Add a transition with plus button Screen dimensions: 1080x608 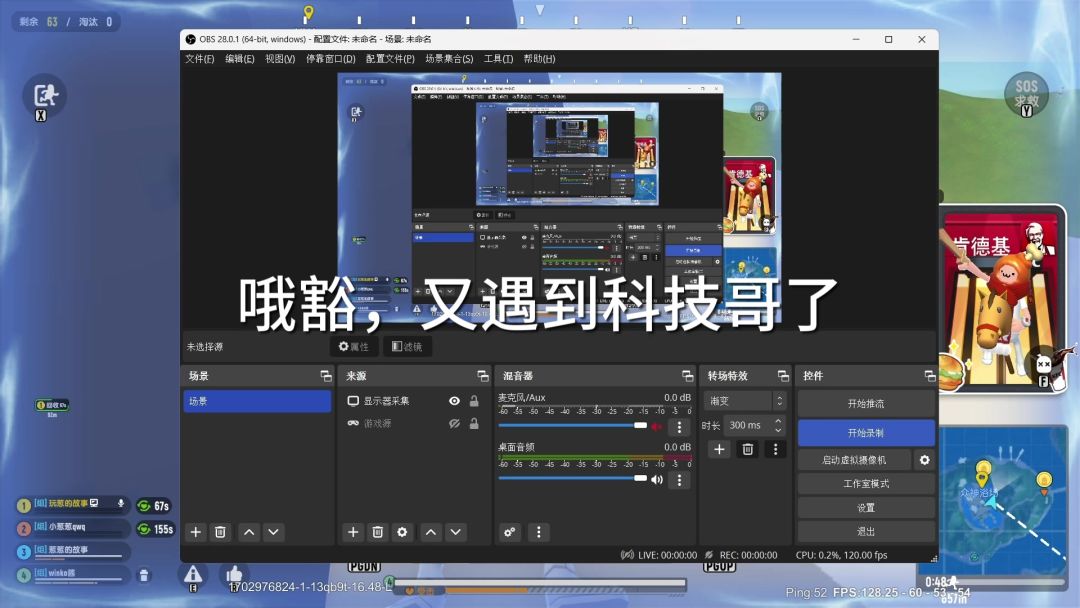719,450
